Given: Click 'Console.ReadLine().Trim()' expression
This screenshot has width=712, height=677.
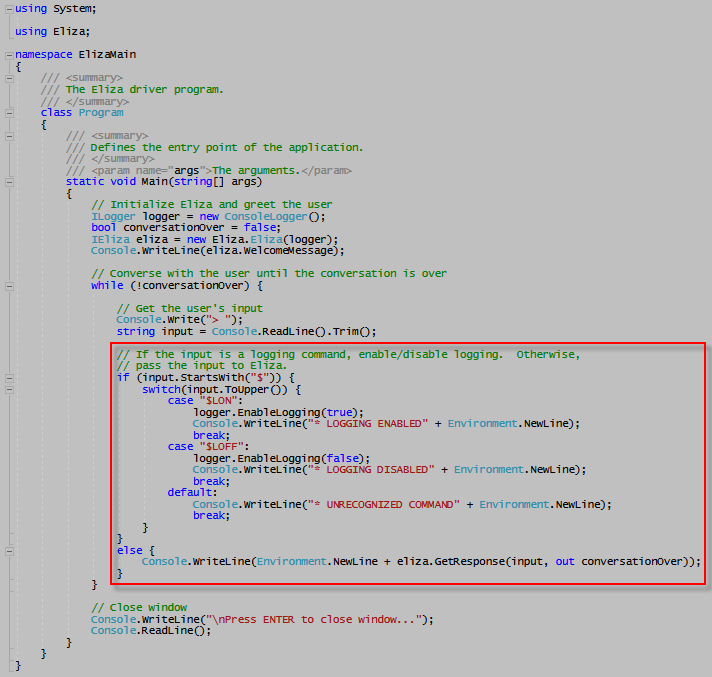Looking at the screenshot, I should click(x=291, y=331).
